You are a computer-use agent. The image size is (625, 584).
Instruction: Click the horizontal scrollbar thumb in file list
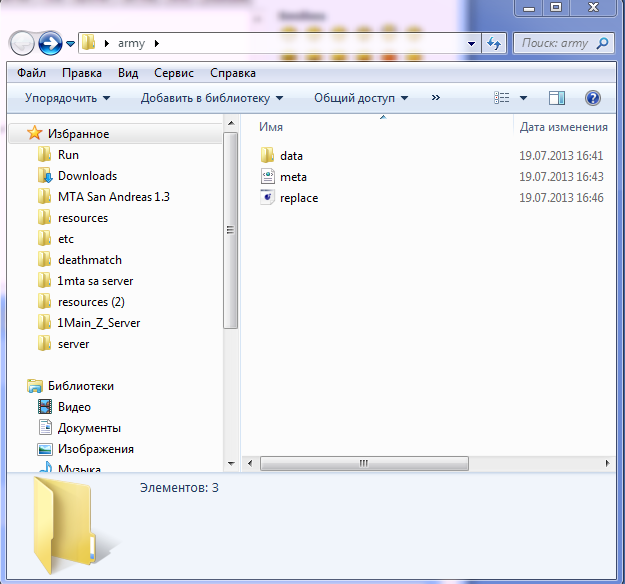point(364,464)
